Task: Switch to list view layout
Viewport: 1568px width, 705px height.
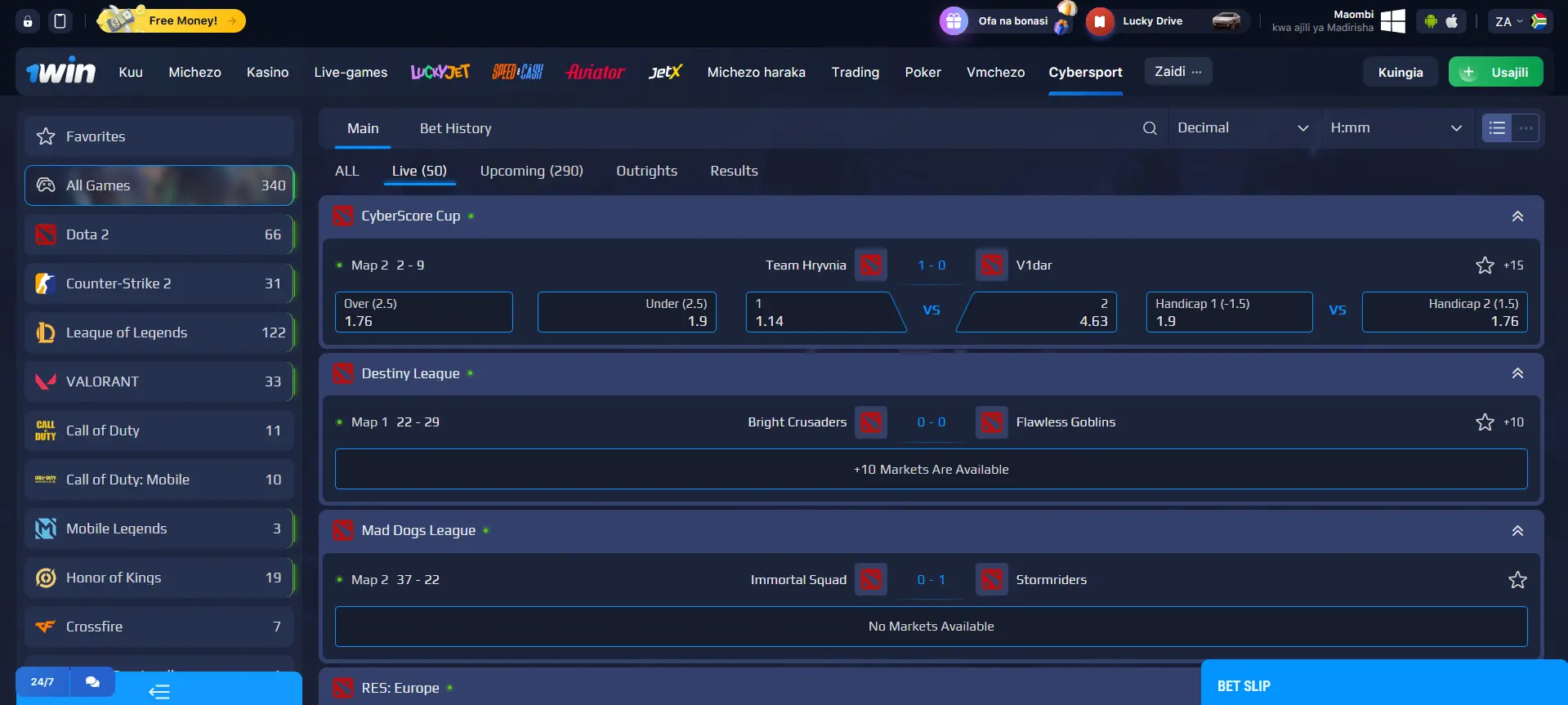Action: (1497, 128)
